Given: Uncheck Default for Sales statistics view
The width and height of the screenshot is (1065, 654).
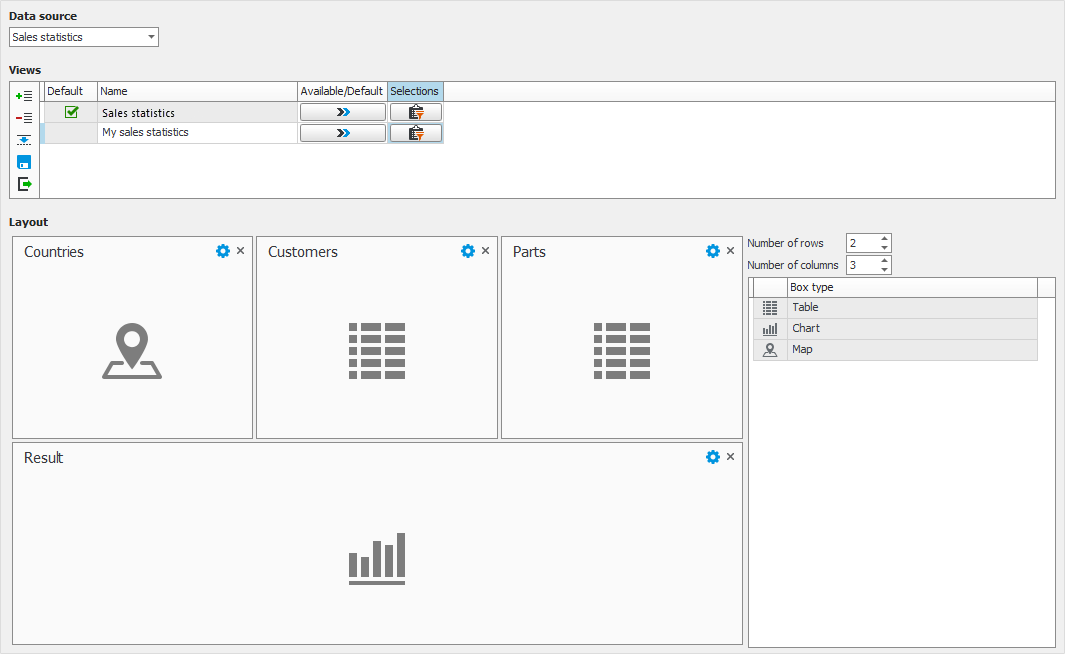Looking at the screenshot, I should 71,112.
